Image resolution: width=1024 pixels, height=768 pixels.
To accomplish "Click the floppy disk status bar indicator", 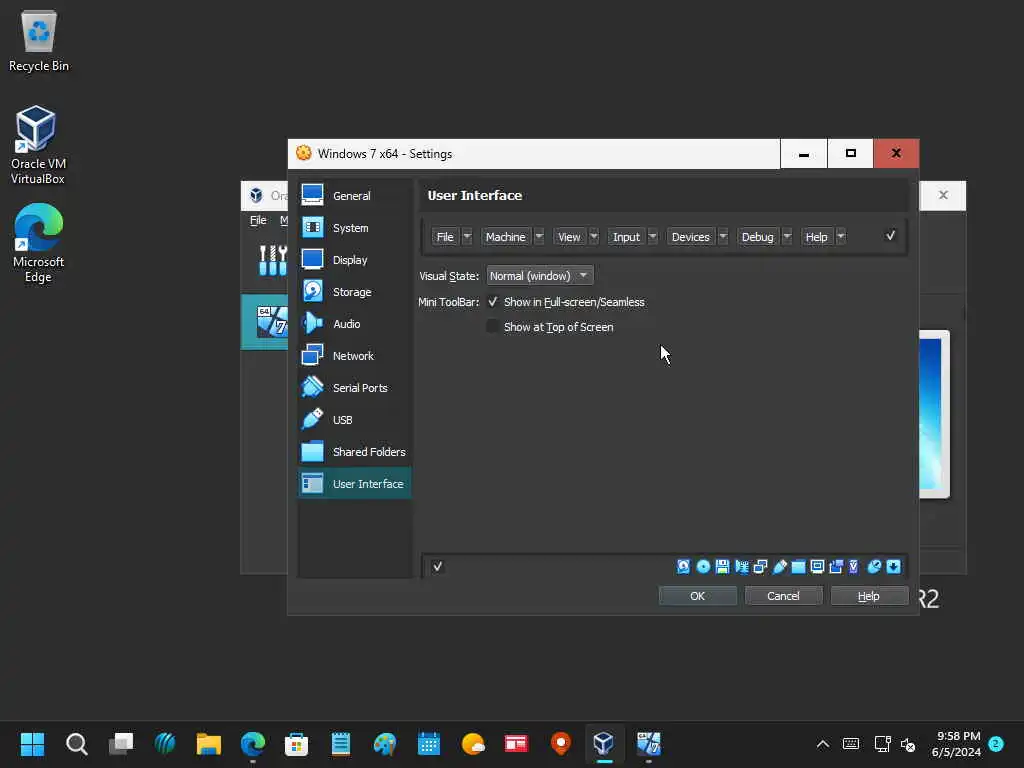I will [722, 566].
